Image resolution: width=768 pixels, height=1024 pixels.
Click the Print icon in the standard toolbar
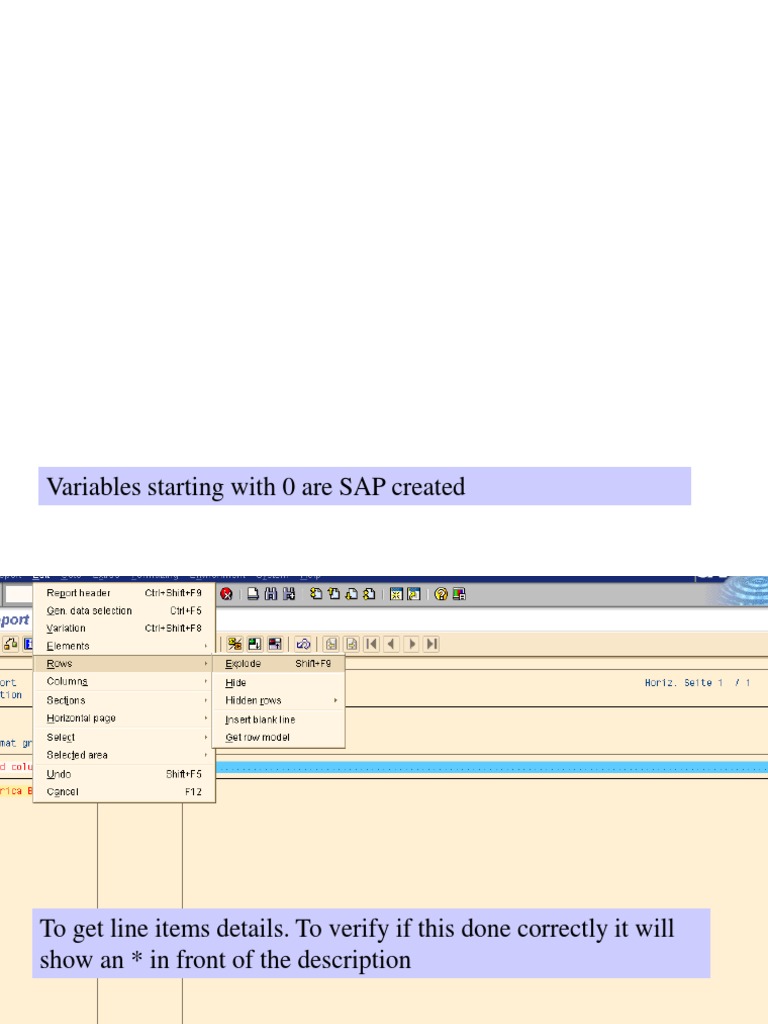pos(253,594)
